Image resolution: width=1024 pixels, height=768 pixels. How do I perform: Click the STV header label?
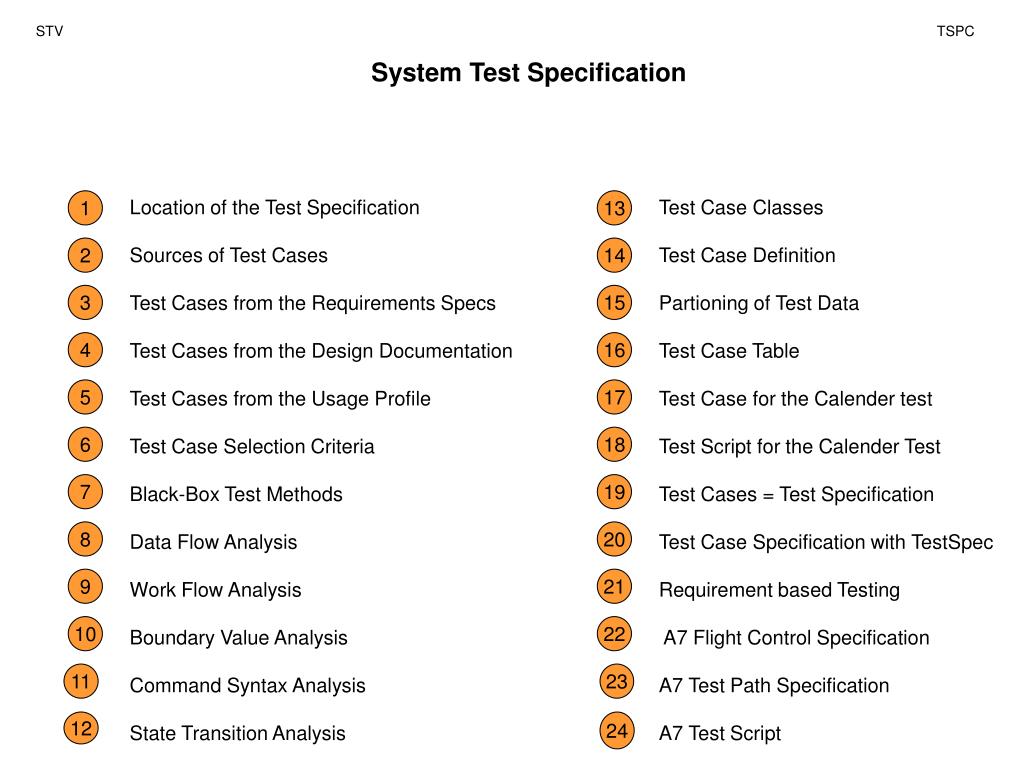[50, 31]
